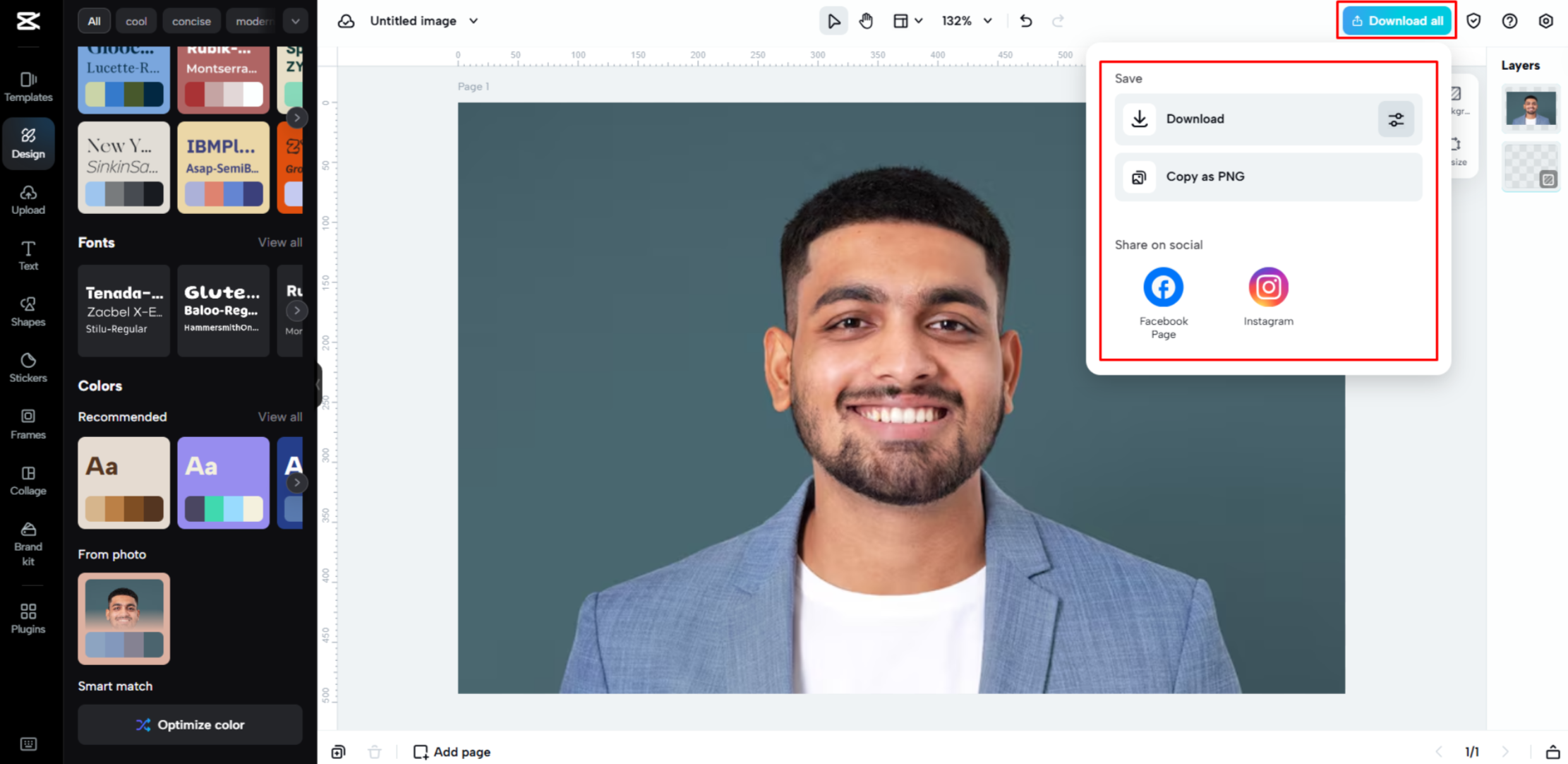This screenshot has width=1568, height=764.
Task: Select the Text tool in the sidebar
Action: tap(28, 255)
